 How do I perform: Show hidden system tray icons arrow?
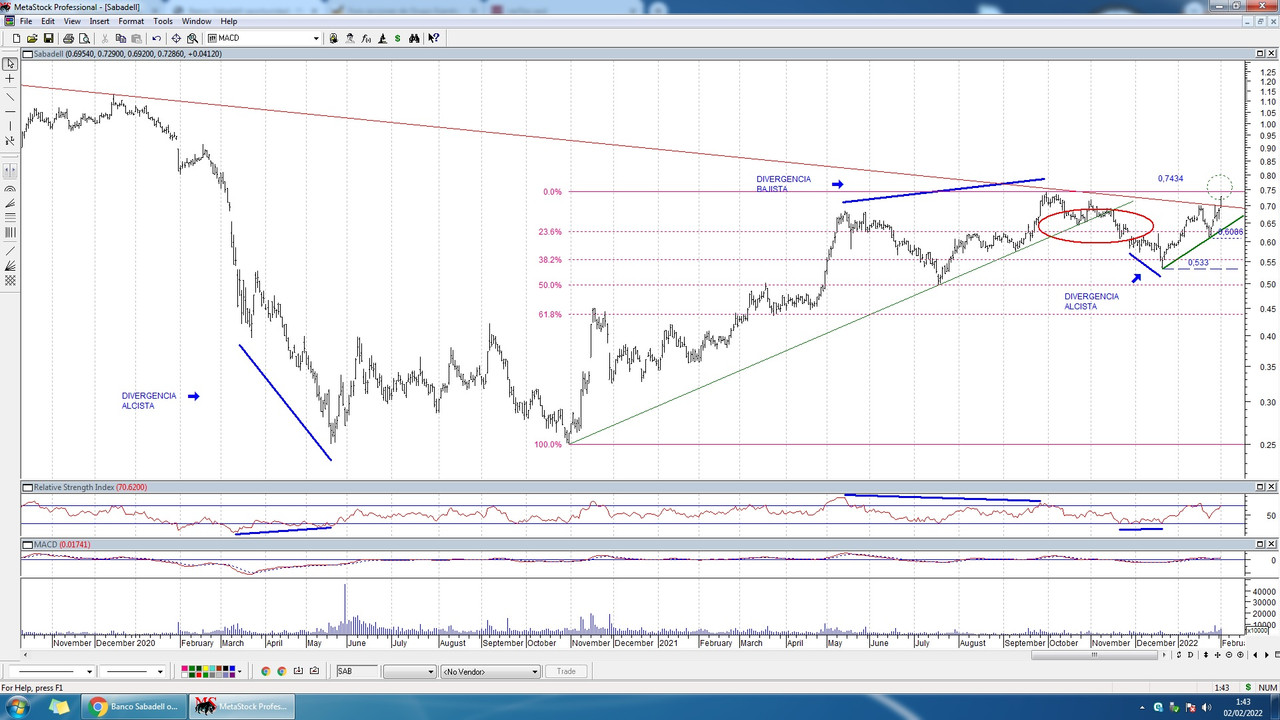(x=1144, y=707)
